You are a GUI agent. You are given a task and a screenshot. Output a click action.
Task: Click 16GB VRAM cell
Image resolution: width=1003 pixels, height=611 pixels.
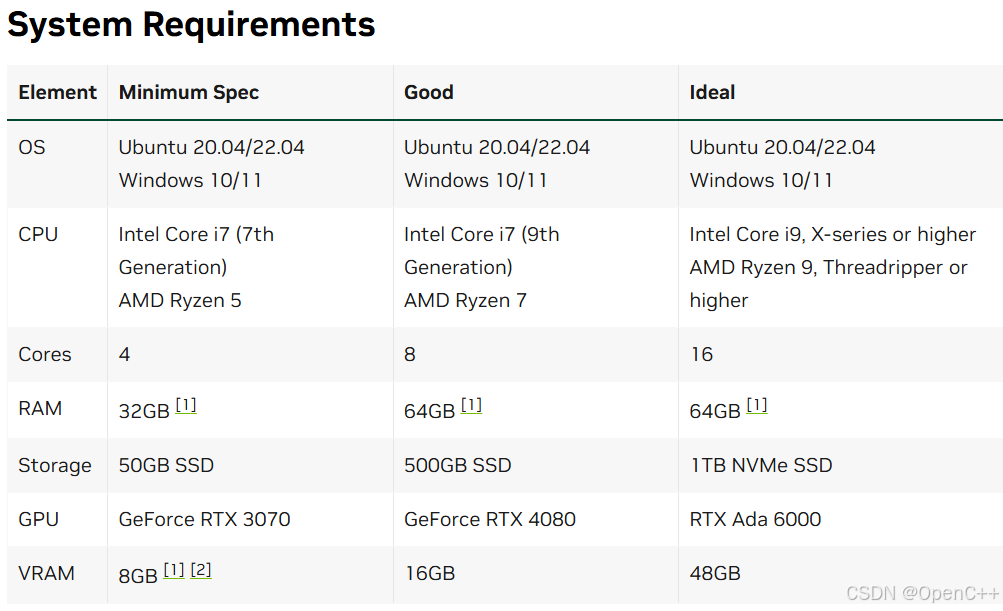pos(430,573)
